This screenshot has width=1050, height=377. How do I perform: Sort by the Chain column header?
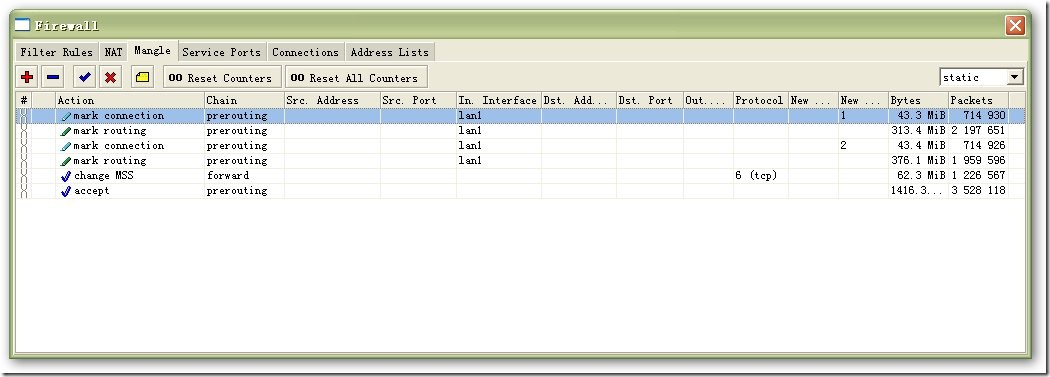pos(244,100)
